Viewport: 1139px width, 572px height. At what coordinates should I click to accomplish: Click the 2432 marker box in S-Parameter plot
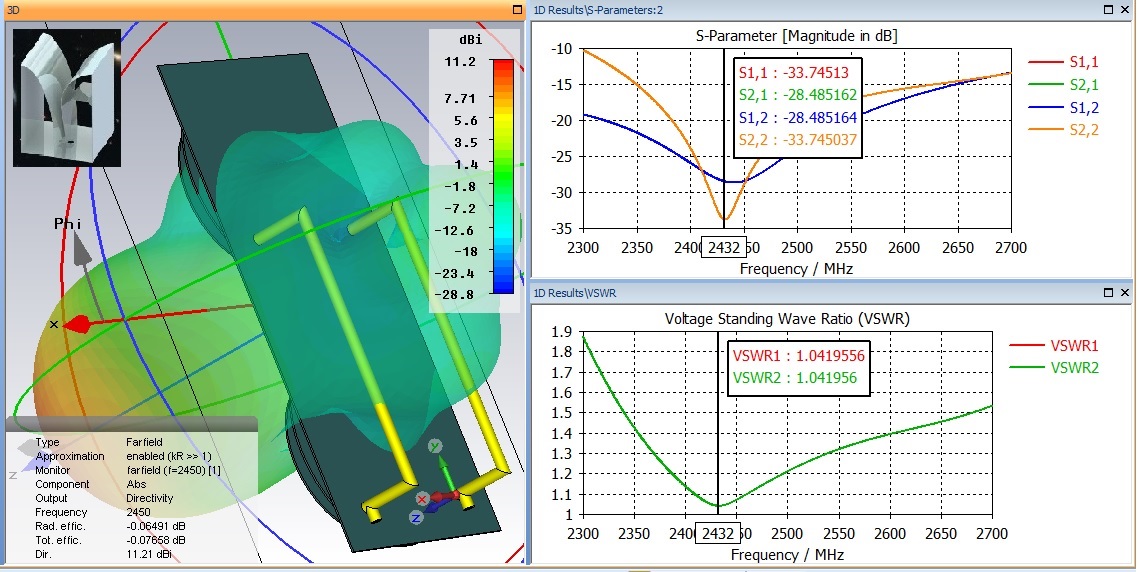click(723, 247)
